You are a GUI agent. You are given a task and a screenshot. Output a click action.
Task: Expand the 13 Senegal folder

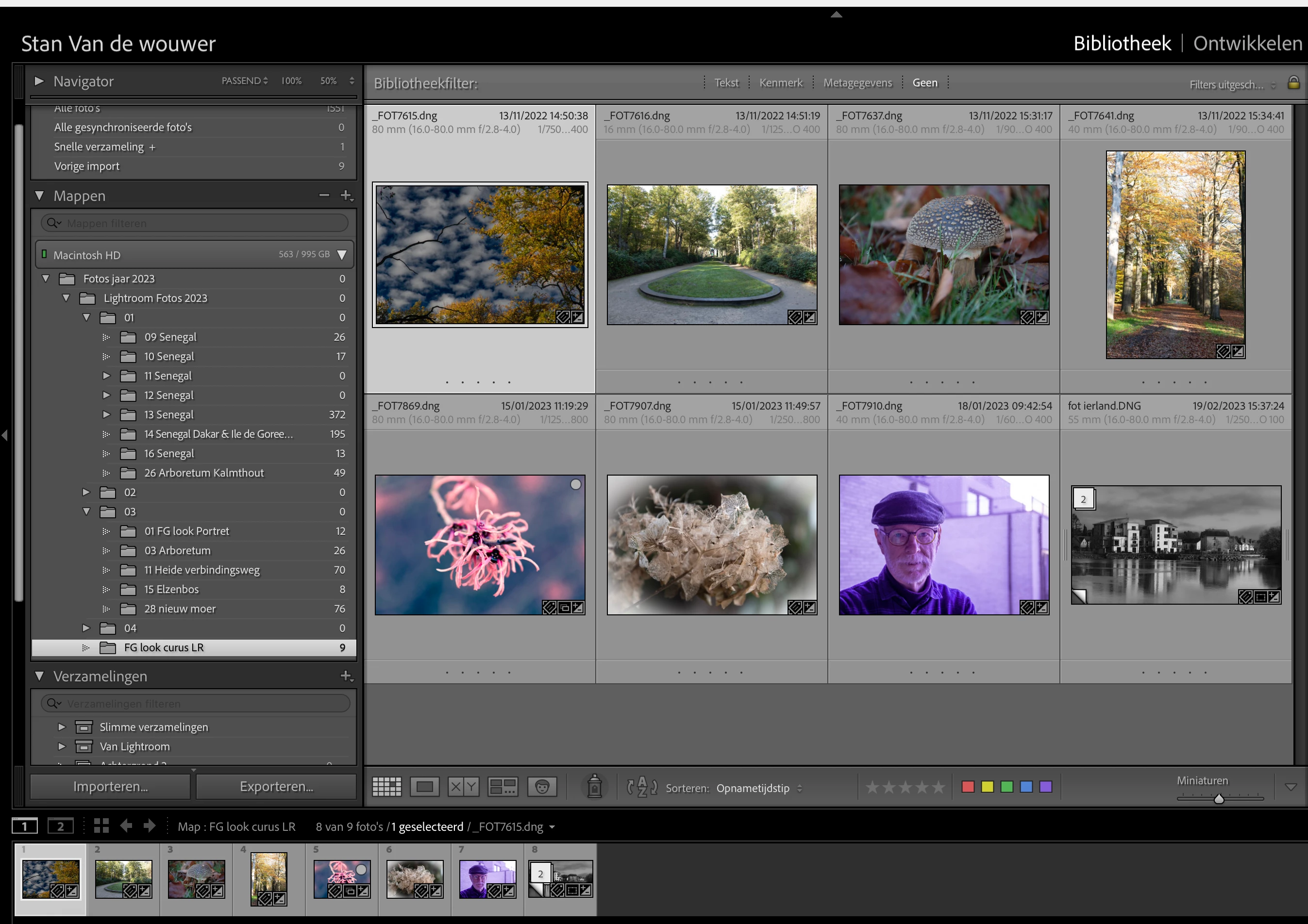(x=106, y=414)
